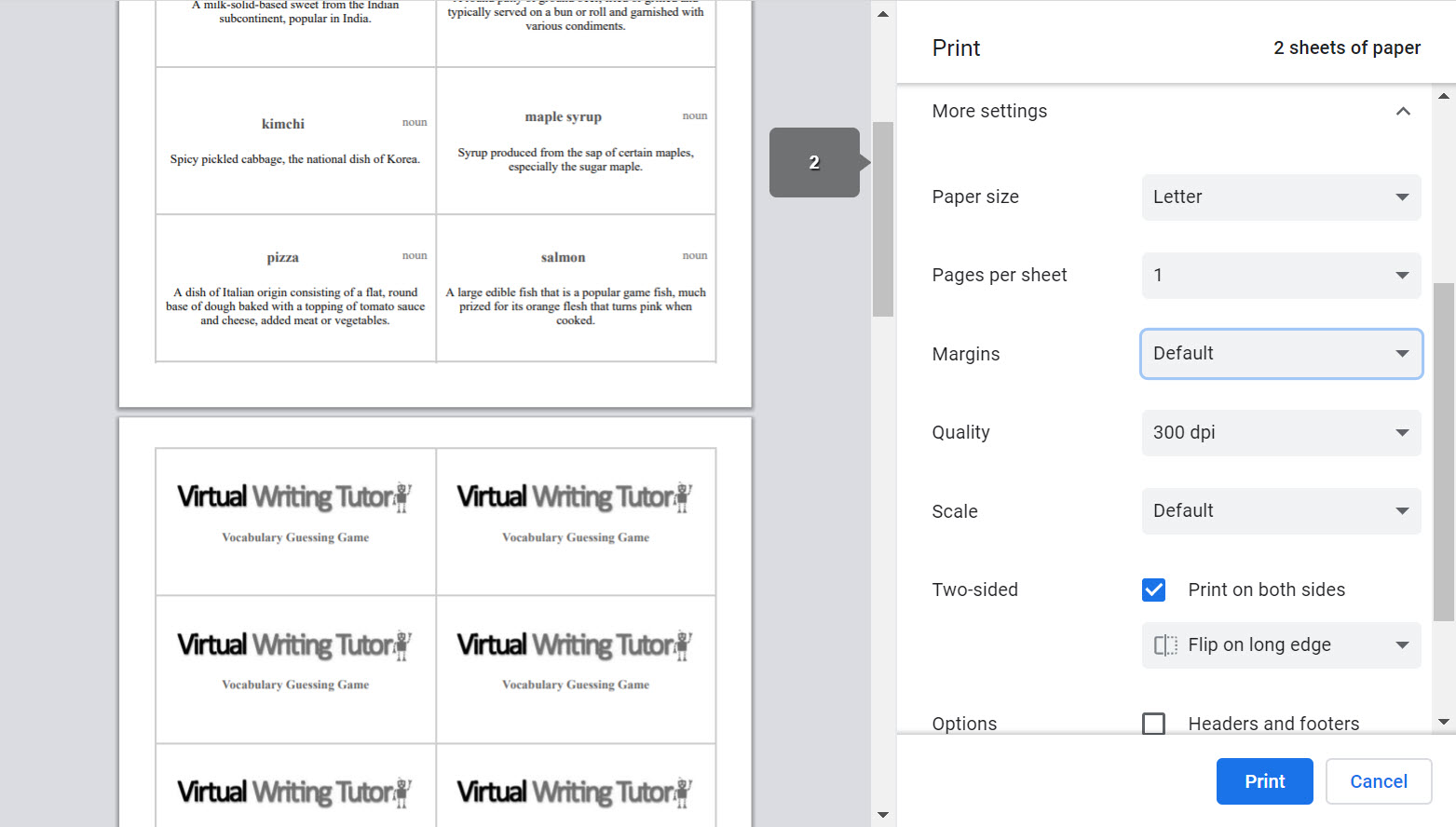Open the Scale dropdown
Image resolution: width=1456 pixels, height=827 pixels.
(1281, 510)
